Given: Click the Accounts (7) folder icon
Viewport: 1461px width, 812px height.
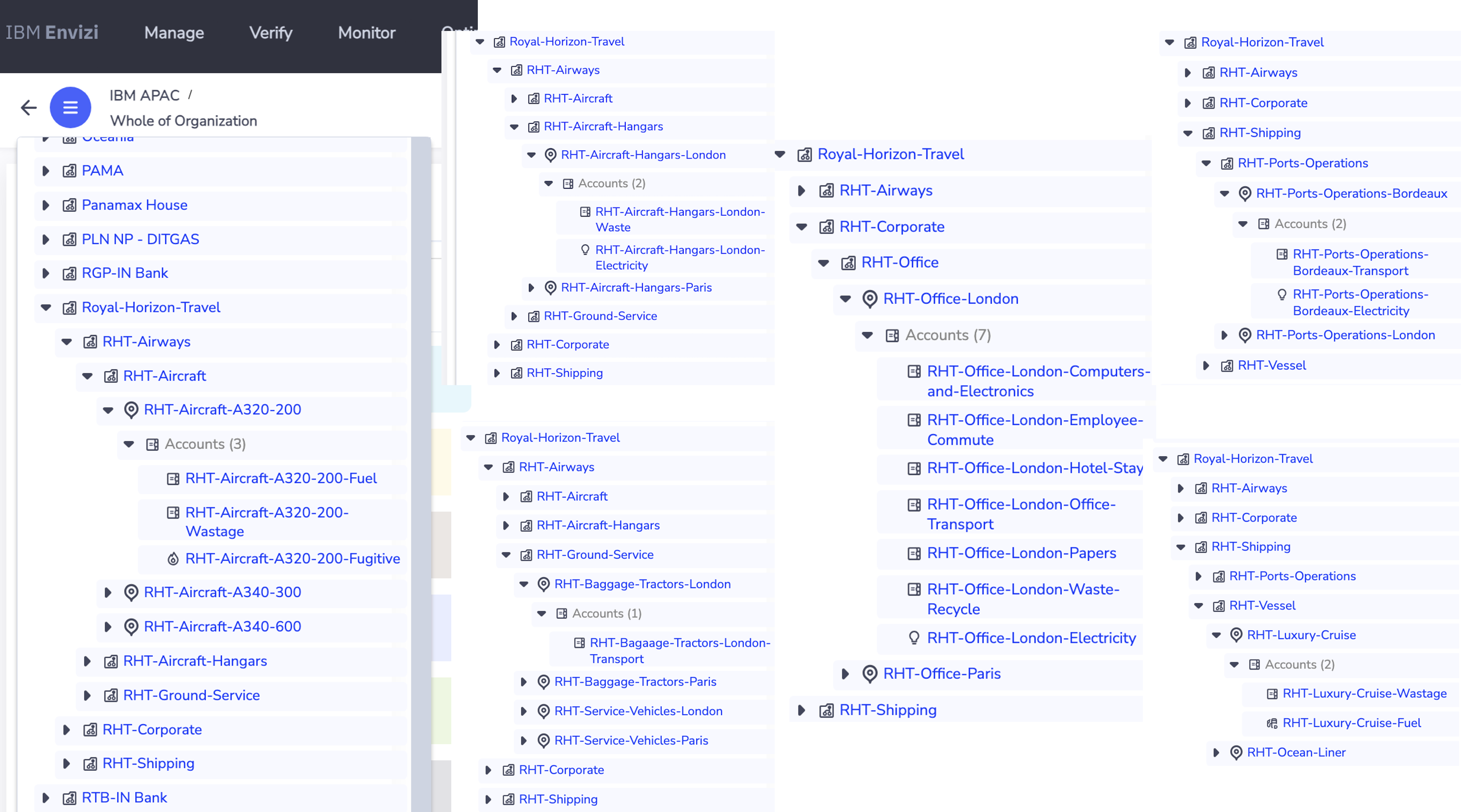Looking at the screenshot, I should click(892, 336).
